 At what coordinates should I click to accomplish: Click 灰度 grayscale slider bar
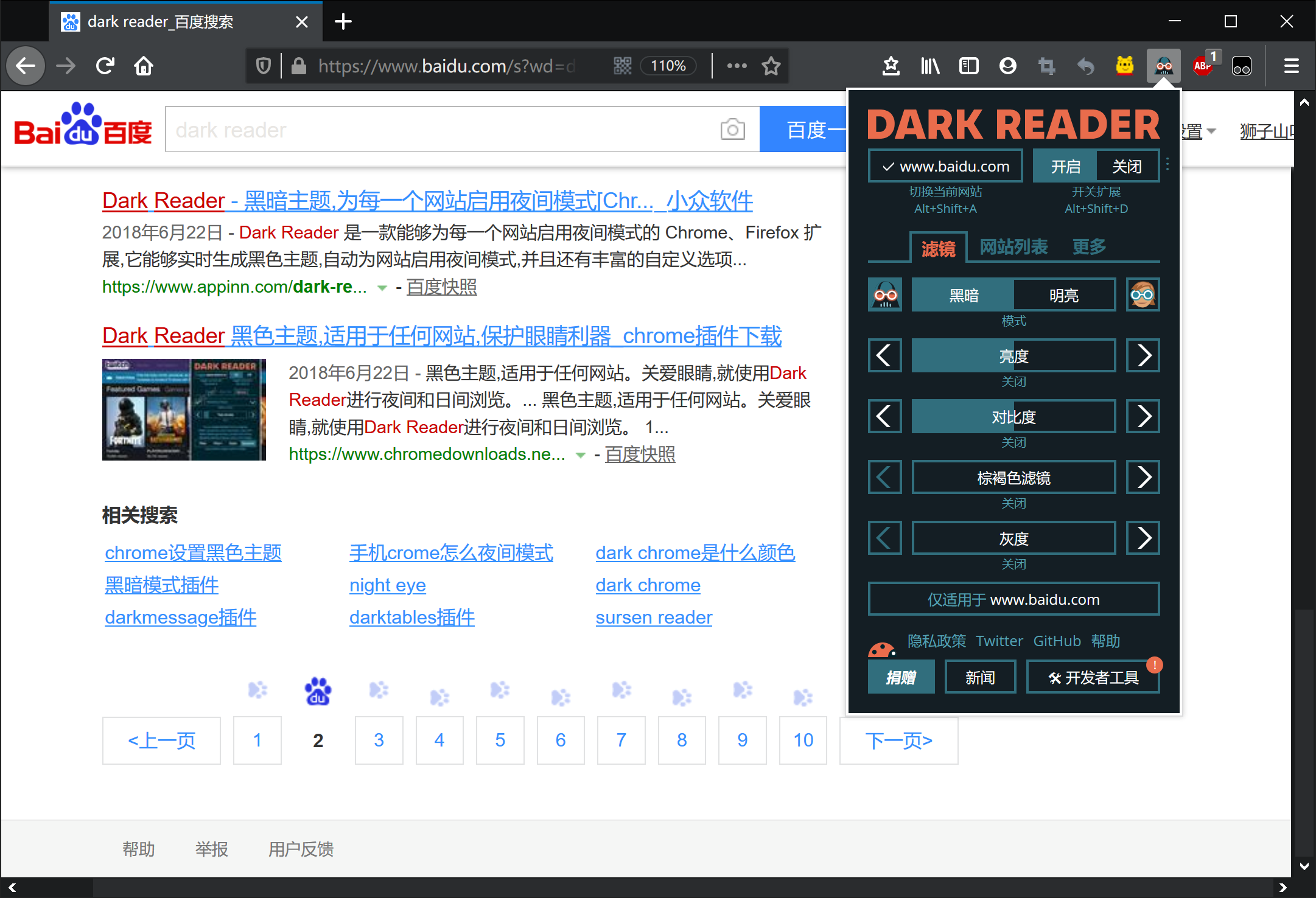coord(1013,538)
